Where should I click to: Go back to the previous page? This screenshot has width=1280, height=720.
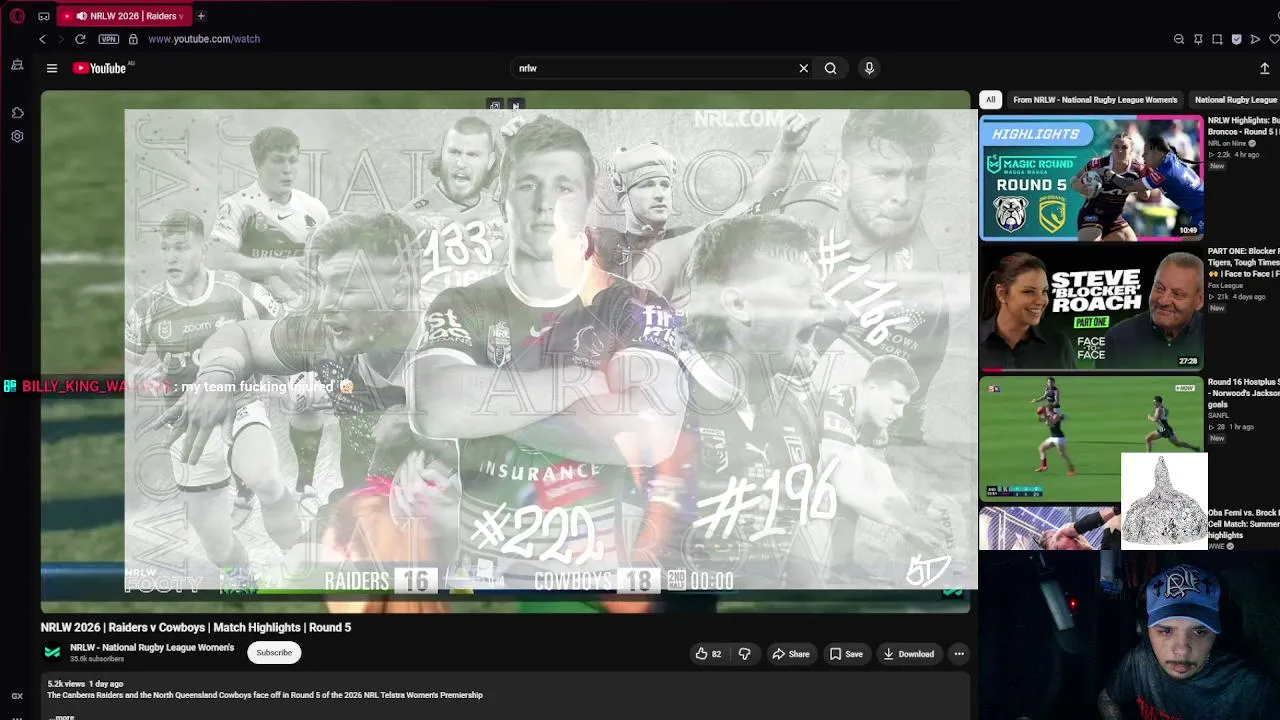pos(42,39)
